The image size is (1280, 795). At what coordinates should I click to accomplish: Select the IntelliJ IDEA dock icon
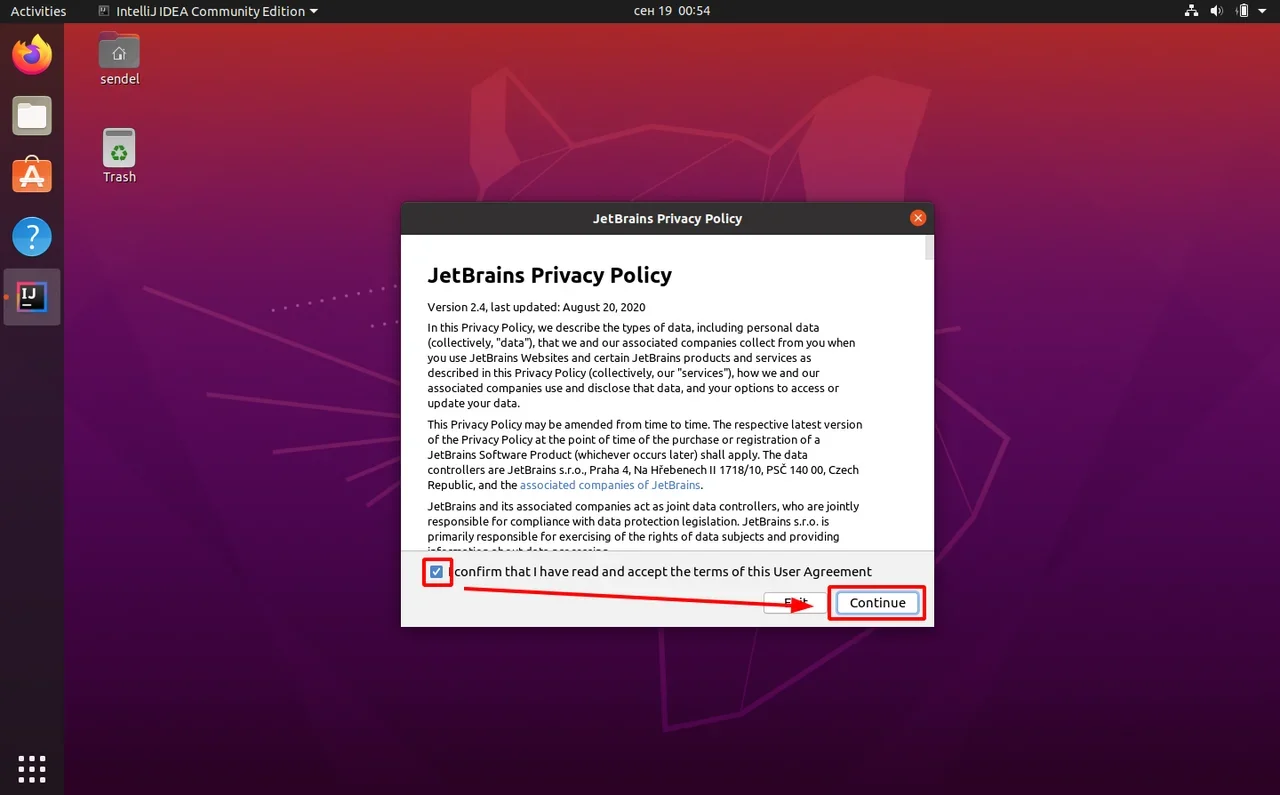[32, 297]
